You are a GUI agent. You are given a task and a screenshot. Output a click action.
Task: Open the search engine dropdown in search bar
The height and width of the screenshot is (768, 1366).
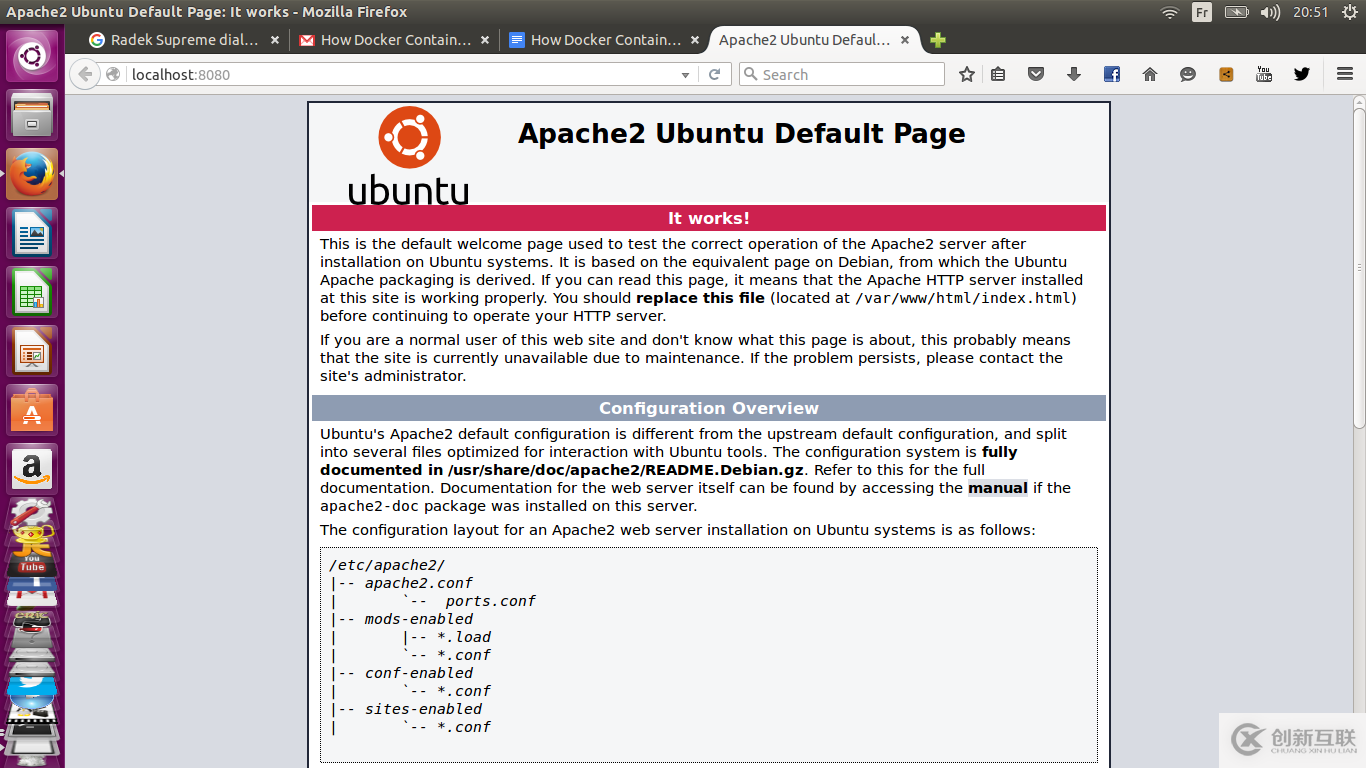[750, 74]
